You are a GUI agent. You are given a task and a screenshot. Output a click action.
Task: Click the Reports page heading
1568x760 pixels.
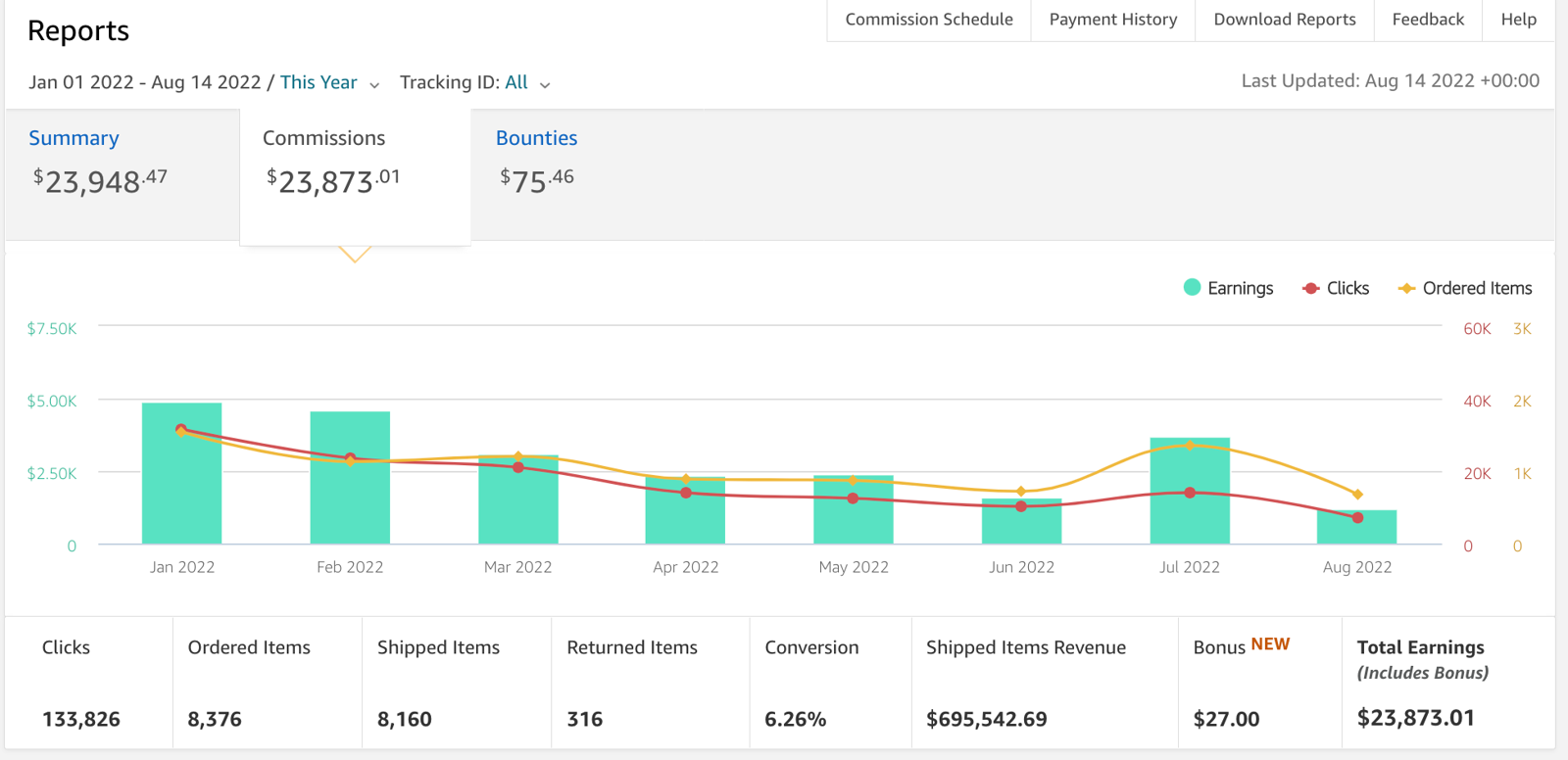coord(78,30)
